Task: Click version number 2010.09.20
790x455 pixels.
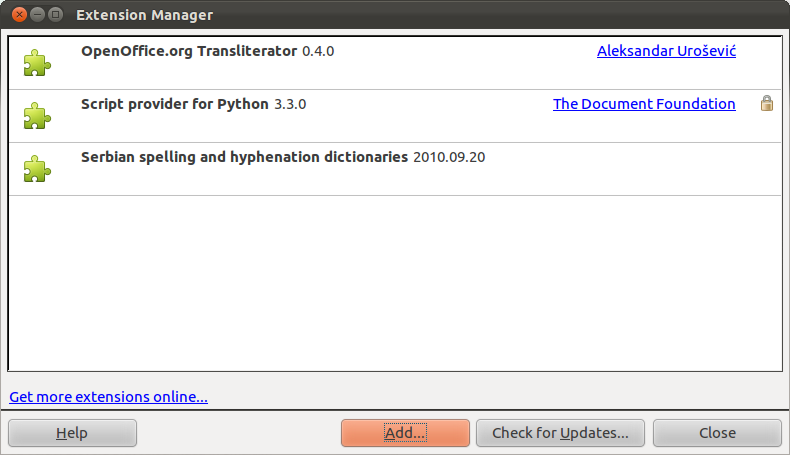Action: 449,157
